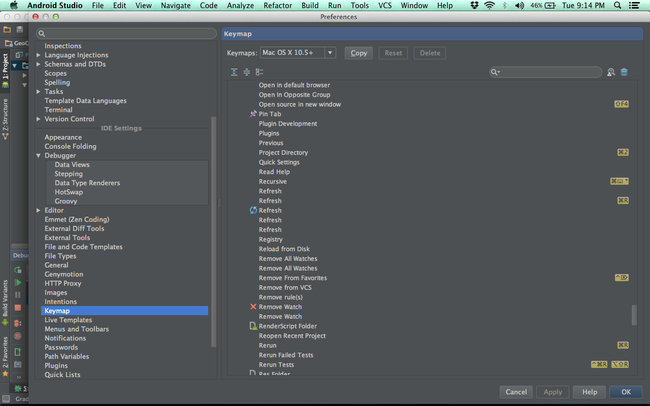Viewport: 650px width, 406px height.
Task: Open the Navigate menu in the menu bar
Action: click(x=175, y=6)
